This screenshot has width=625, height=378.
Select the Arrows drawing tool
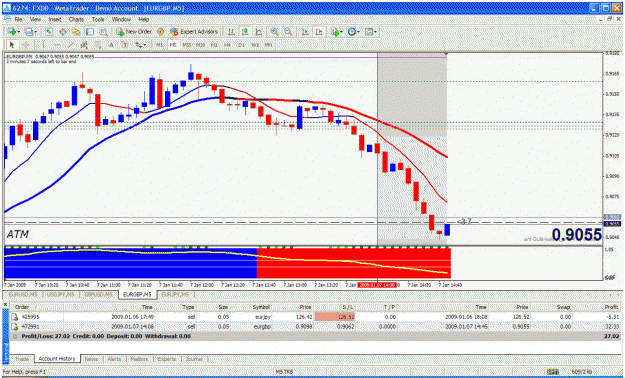[x=138, y=45]
